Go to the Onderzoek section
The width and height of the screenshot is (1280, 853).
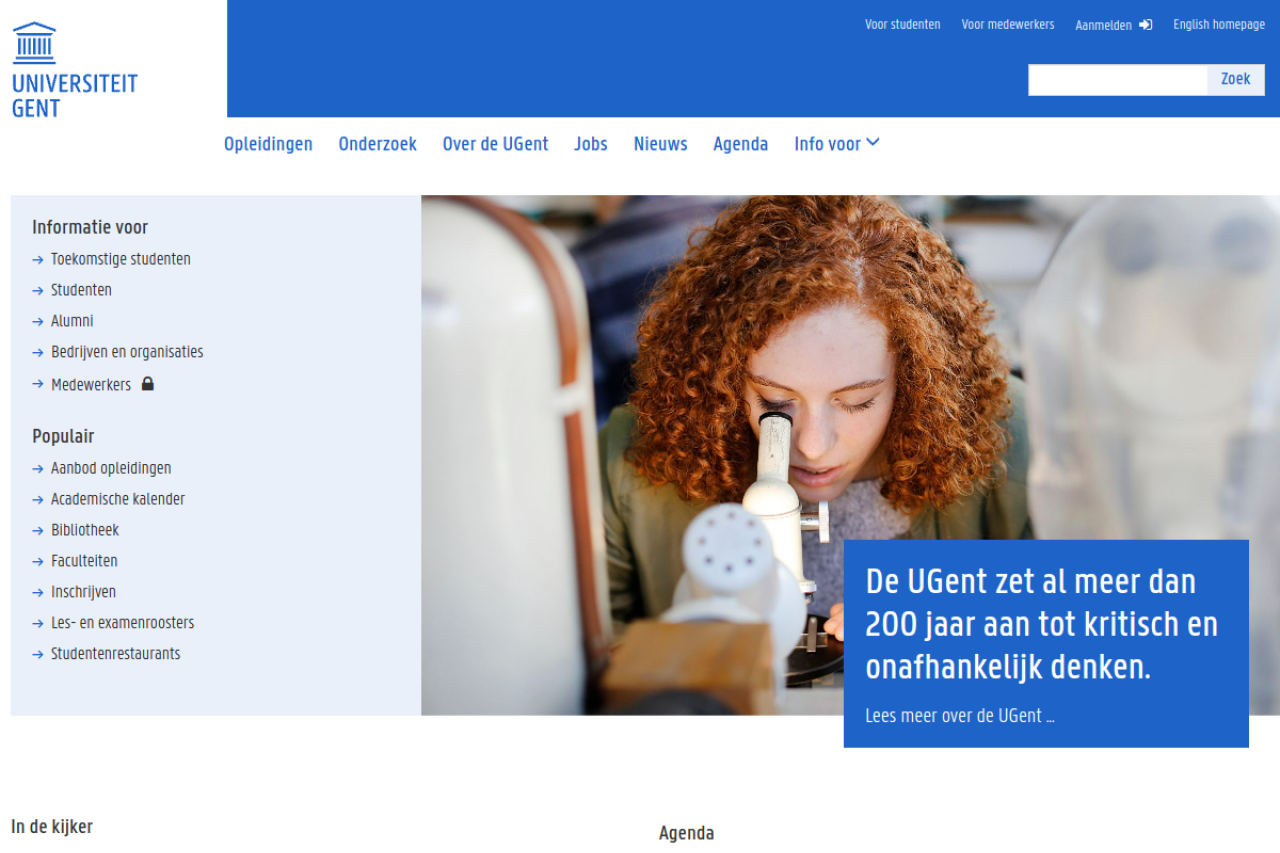(x=377, y=144)
